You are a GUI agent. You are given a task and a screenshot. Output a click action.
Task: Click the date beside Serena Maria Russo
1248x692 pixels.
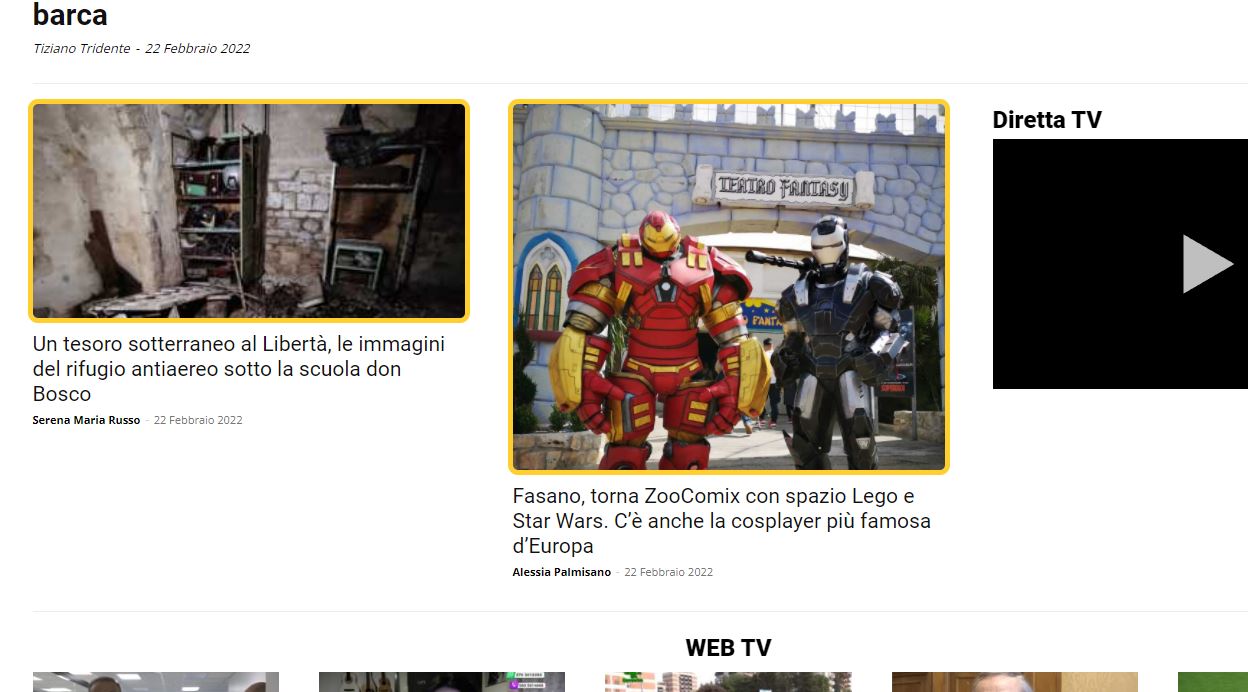[198, 420]
